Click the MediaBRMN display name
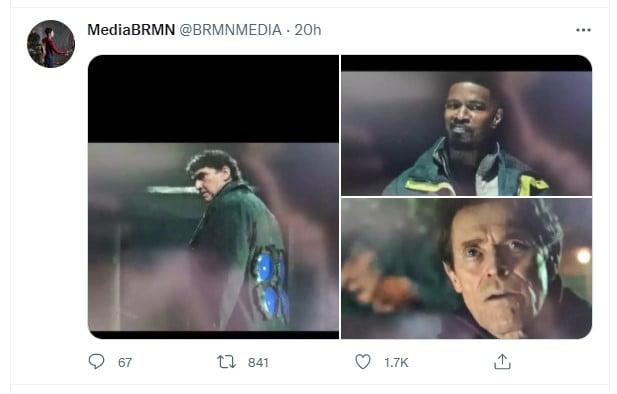This screenshot has height=394, width=617. tap(131, 30)
